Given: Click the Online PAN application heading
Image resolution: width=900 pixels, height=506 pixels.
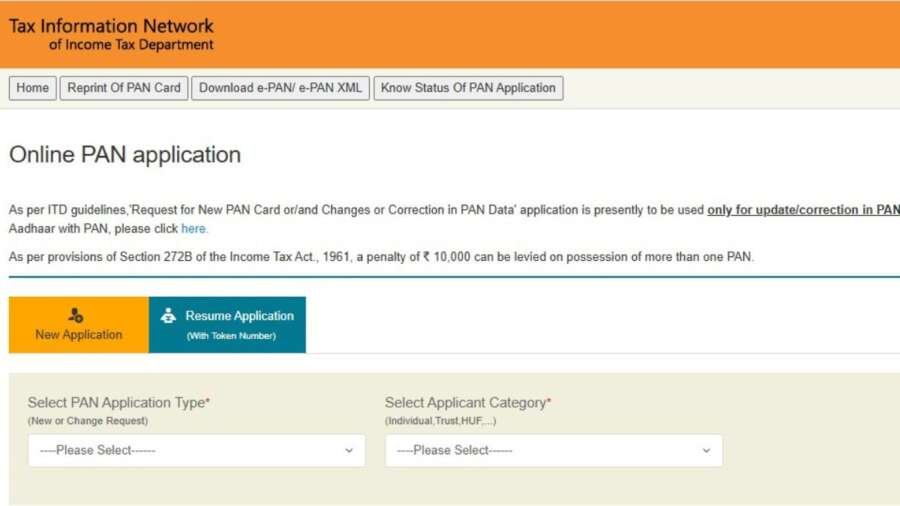Looking at the screenshot, I should pyautogui.click(x=125, y=155).
